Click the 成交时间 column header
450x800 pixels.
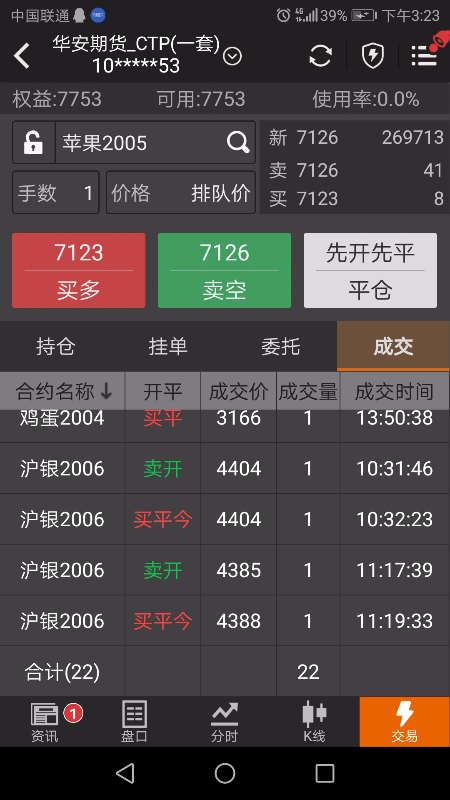(x=394, y=392)
